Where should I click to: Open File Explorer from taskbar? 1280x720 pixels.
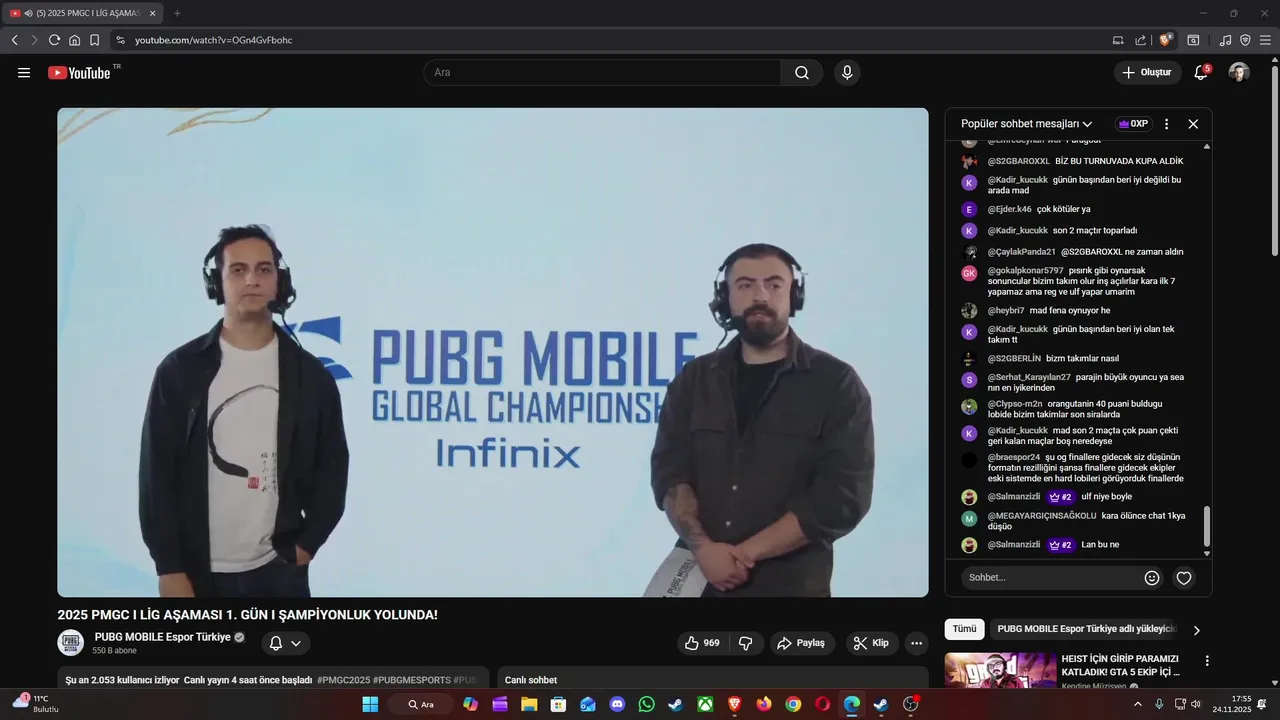click(x=529, y=704)
